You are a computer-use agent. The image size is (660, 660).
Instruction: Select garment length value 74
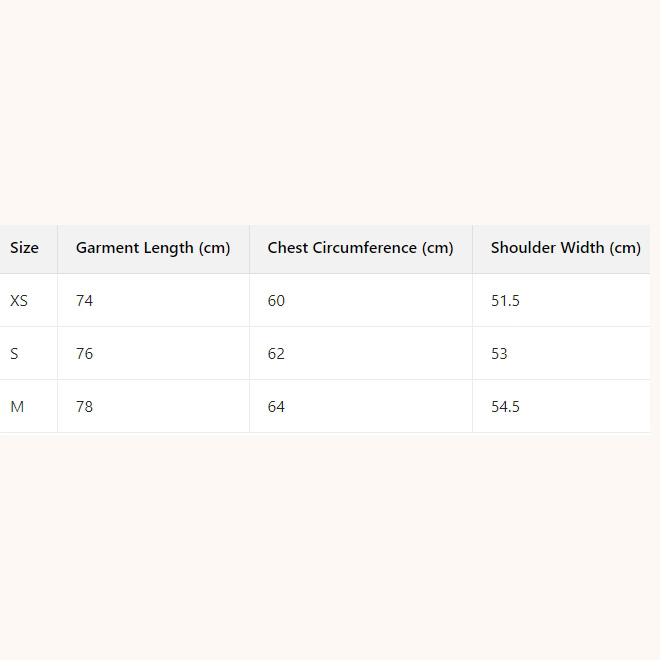point(84,300)
